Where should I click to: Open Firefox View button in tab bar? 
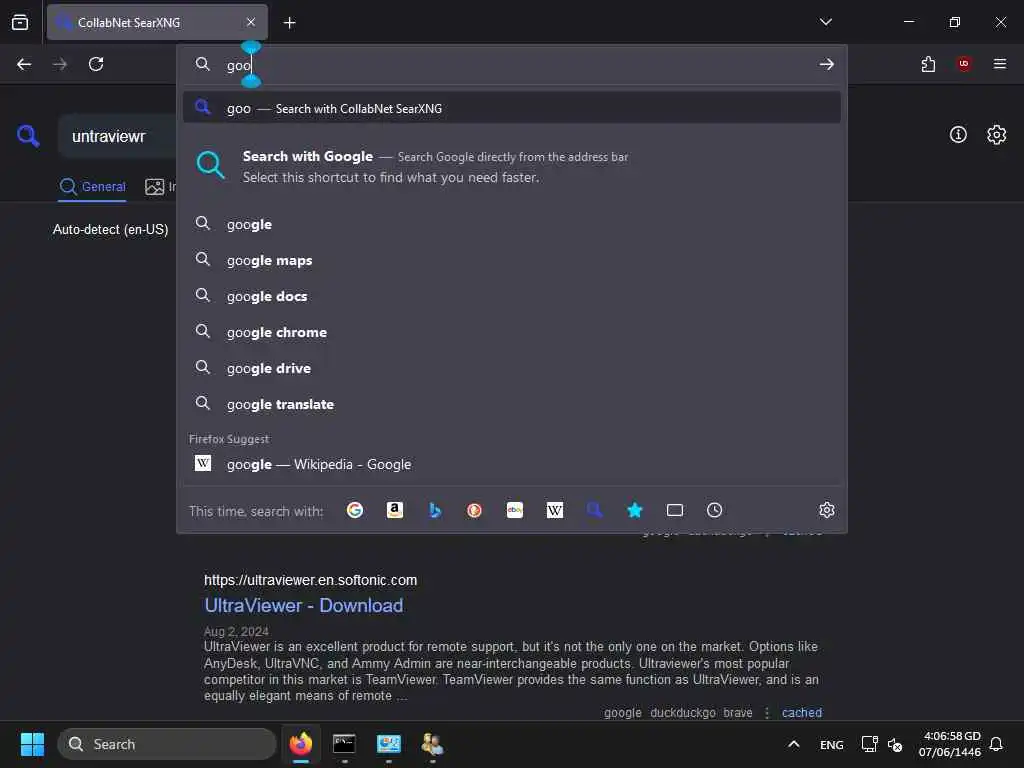click(x=20, y=22)
